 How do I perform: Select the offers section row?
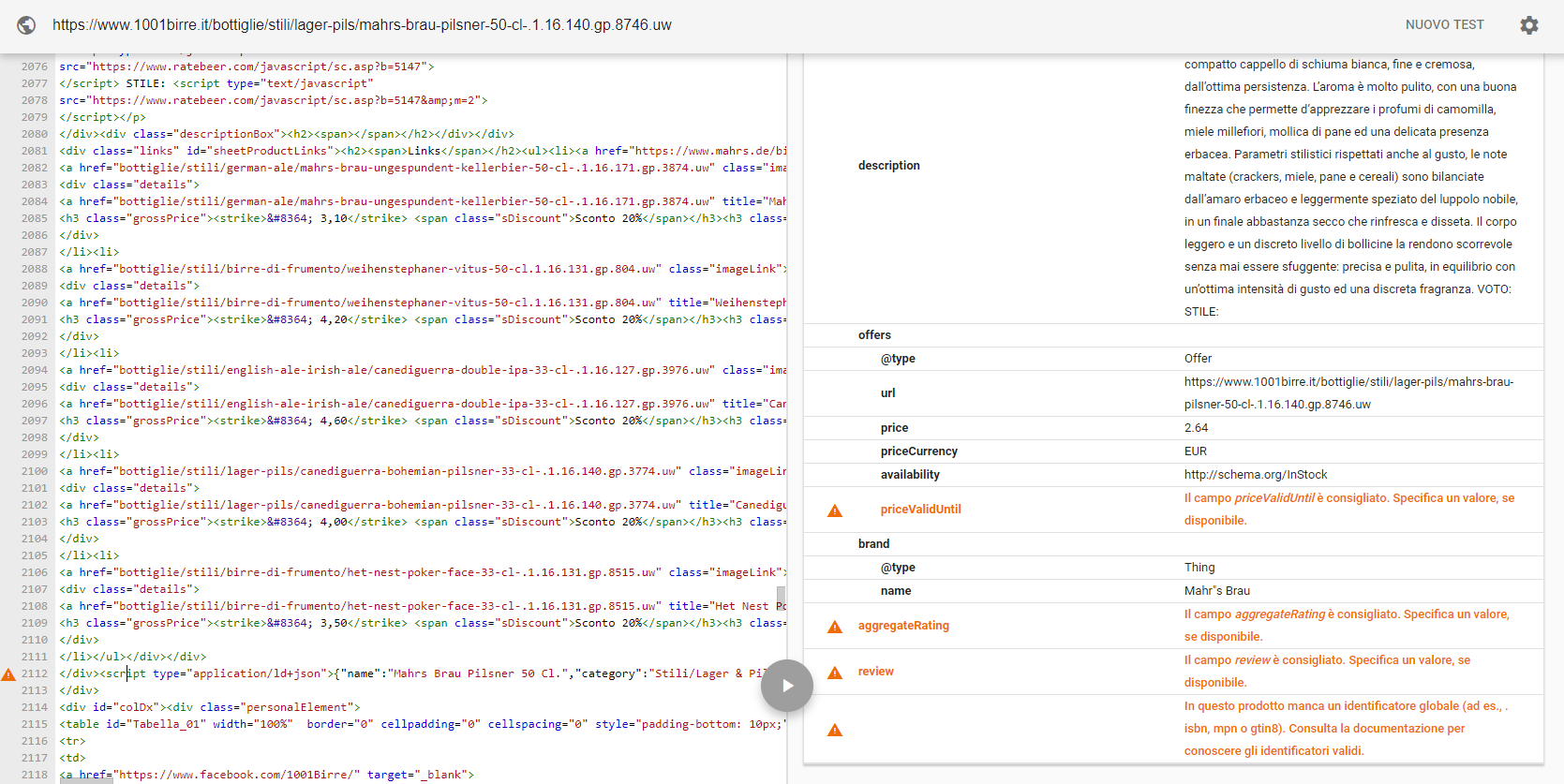(1173, 335)
